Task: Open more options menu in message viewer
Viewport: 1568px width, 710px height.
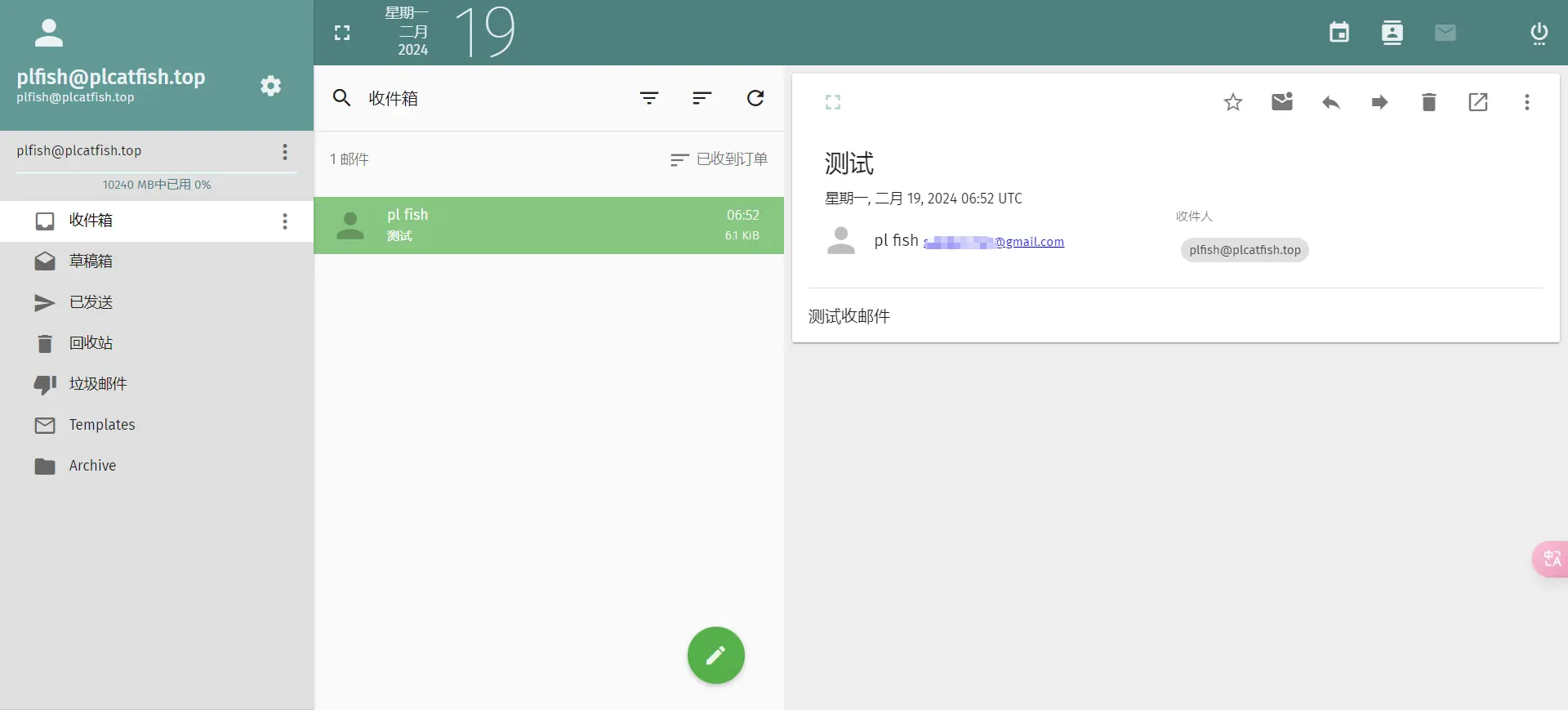Action: 1527,102
